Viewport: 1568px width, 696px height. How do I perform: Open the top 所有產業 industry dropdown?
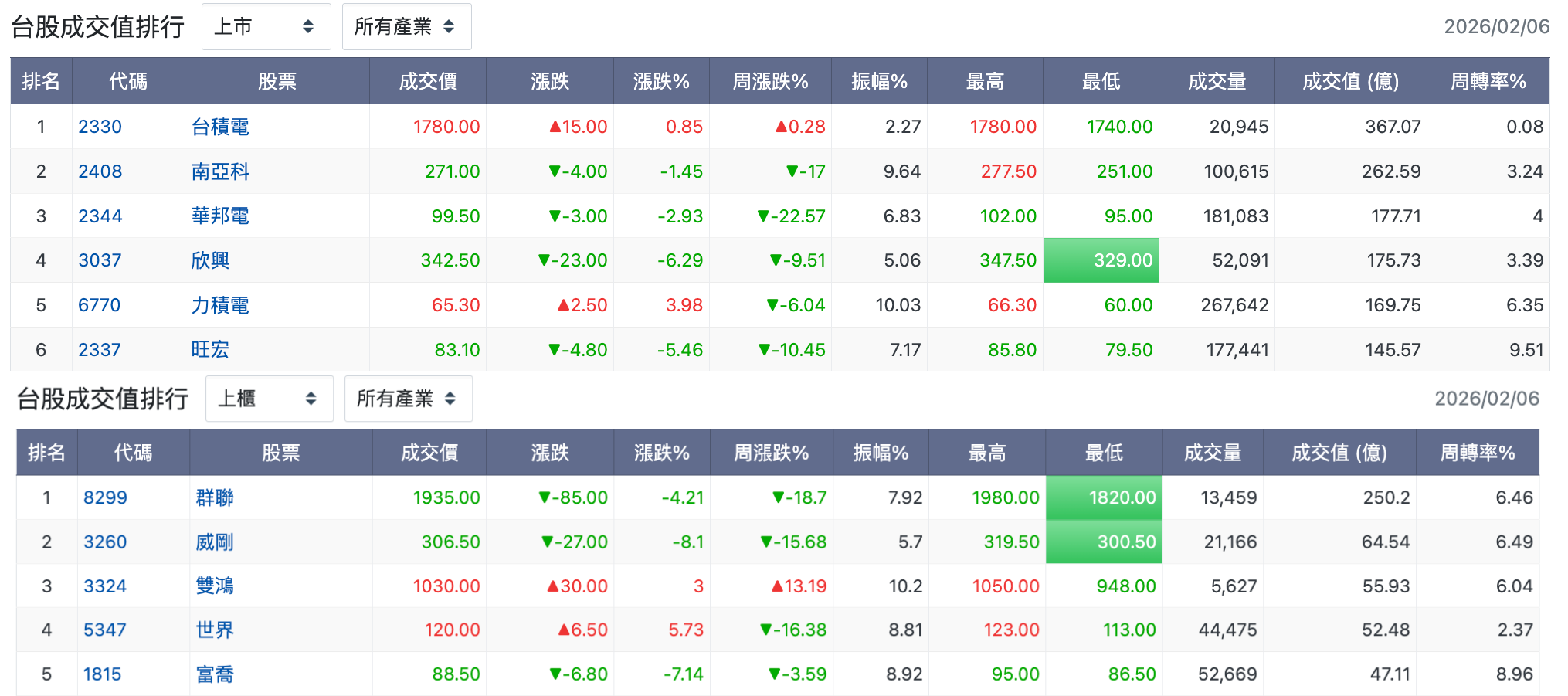click(x=406, y=27)
